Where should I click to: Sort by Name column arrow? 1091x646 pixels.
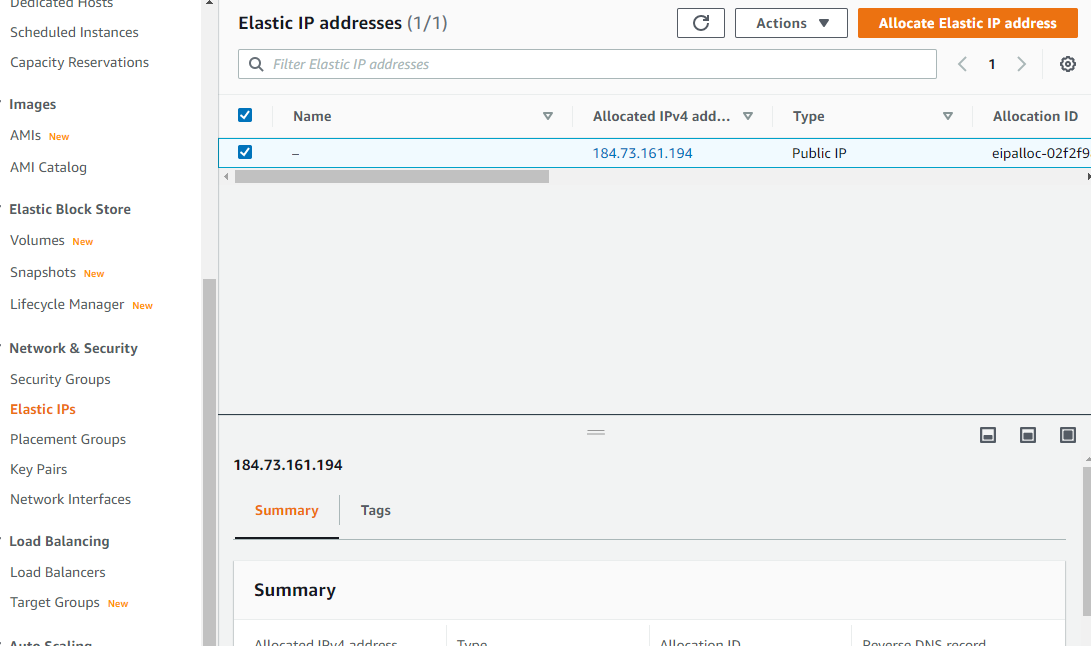548,116
